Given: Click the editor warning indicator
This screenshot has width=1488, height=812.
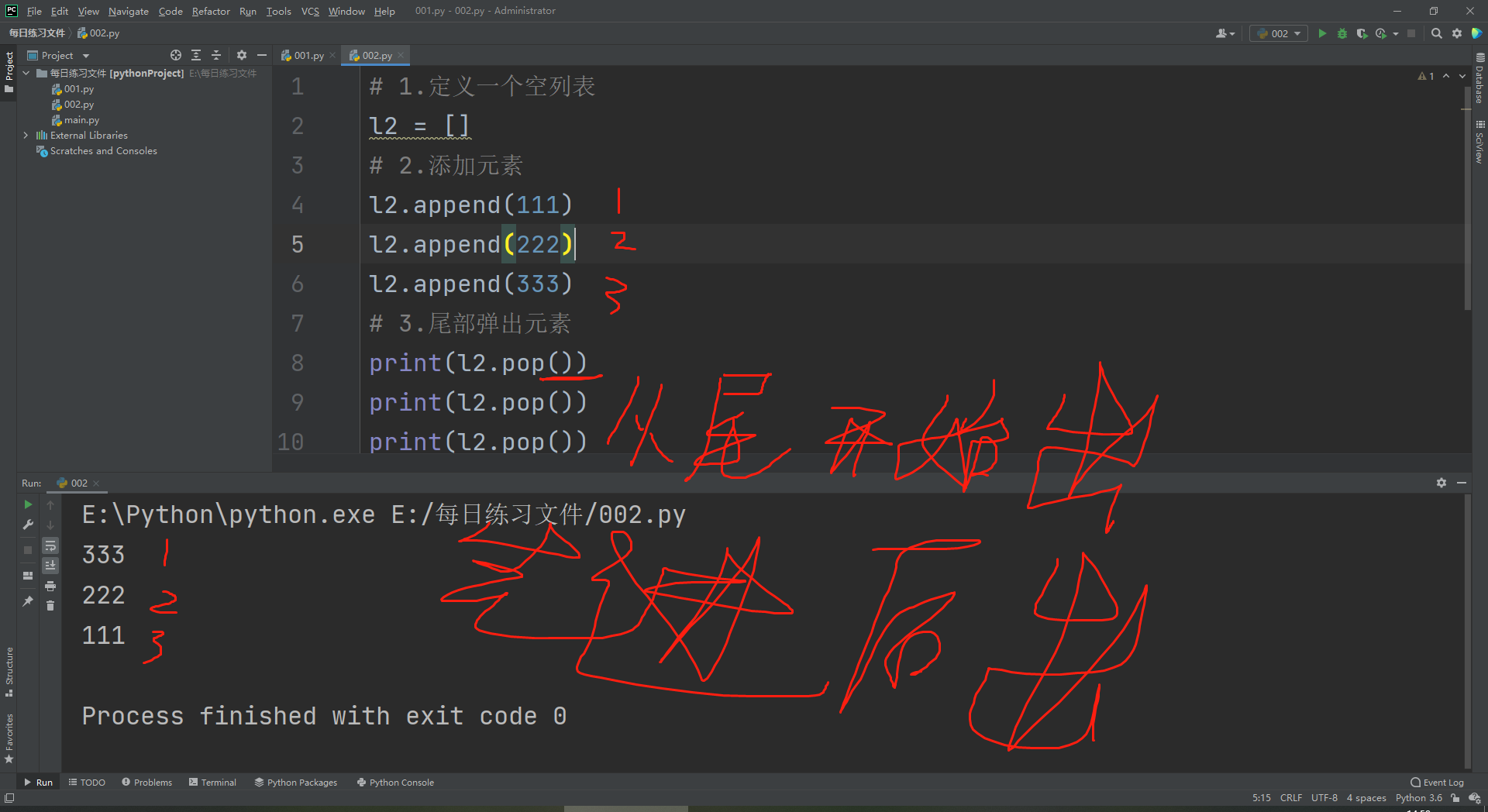Looking at the screenshot, I should pyautogui.click(x=1426, y=76).
